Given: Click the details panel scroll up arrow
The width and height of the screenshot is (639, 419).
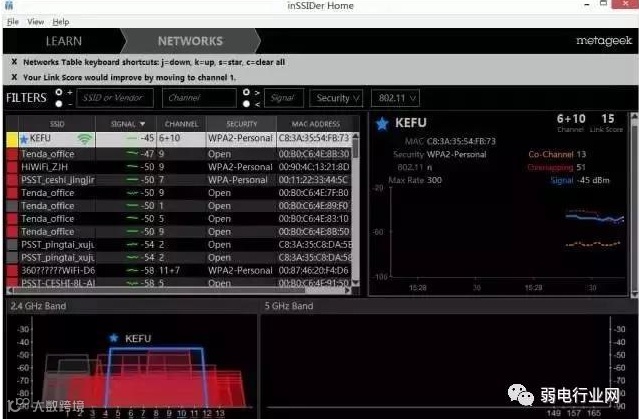Looking at the screenshot, I should coord(634,117).
